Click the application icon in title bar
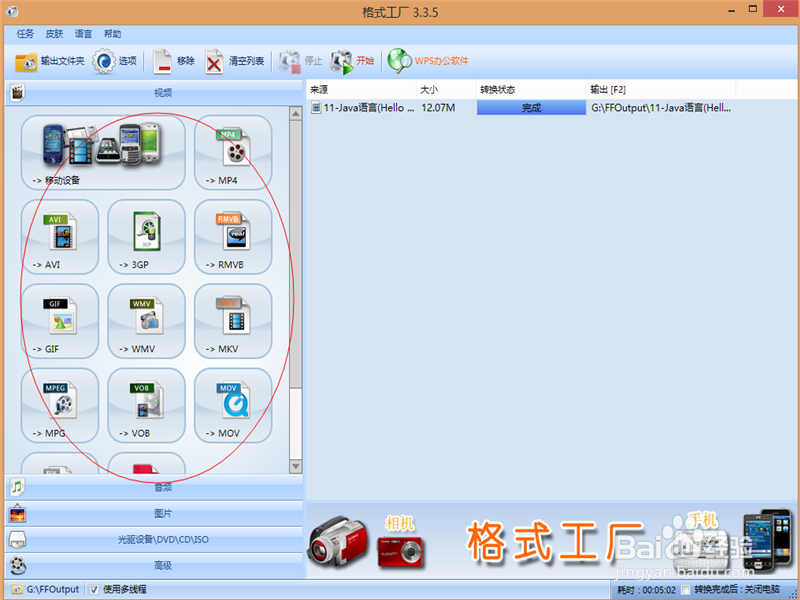The width and height of the screenshot is (800, 600). click(12, 11)
